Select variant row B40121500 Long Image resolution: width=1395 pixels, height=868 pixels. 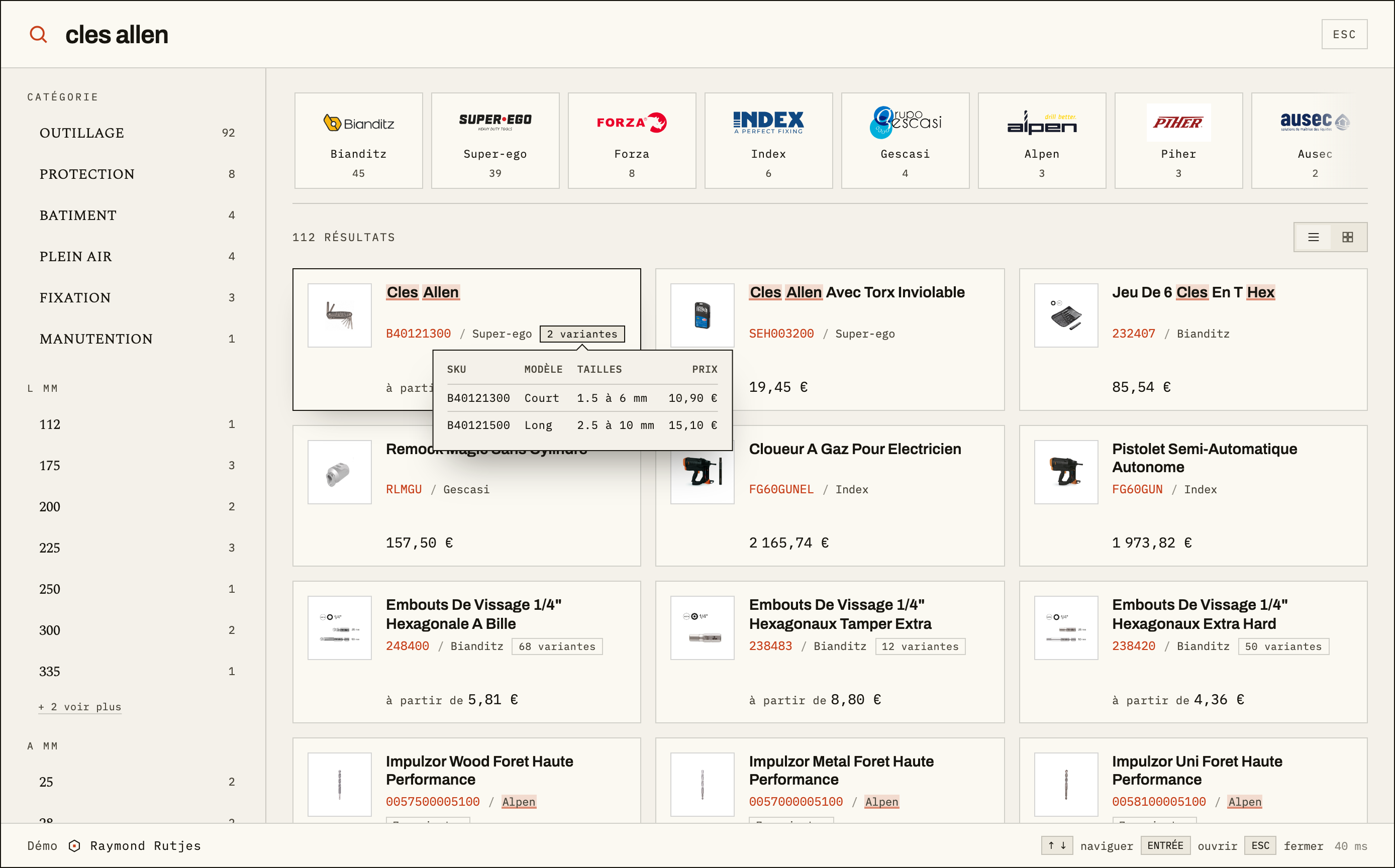[582, 425]
